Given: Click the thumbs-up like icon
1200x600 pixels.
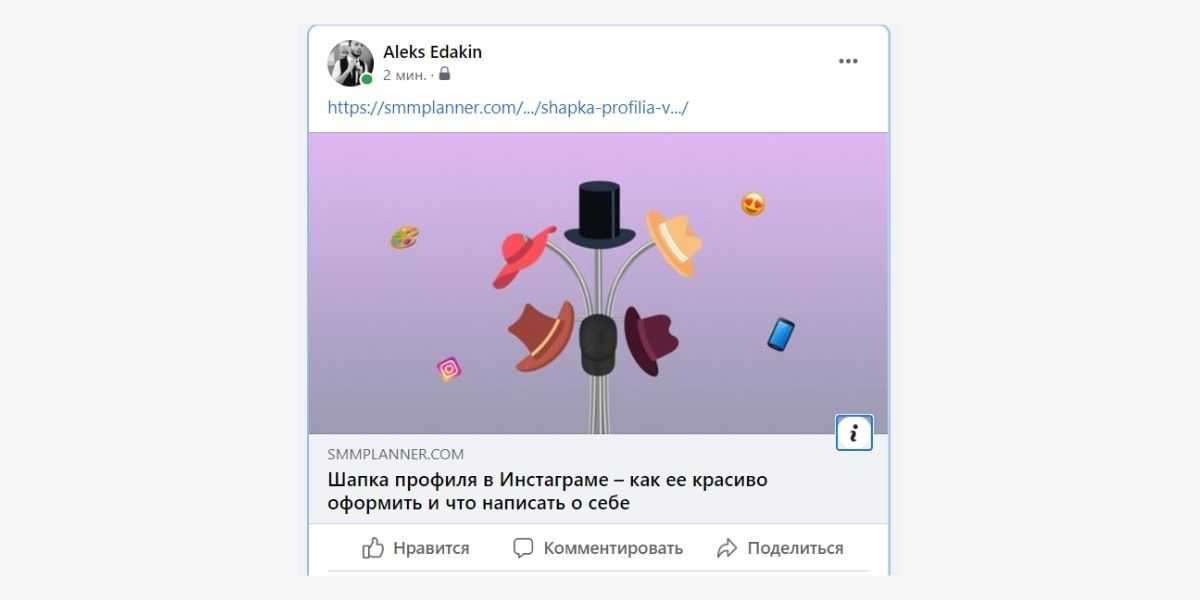Looking at the screenshot, I should pos(373,547).
